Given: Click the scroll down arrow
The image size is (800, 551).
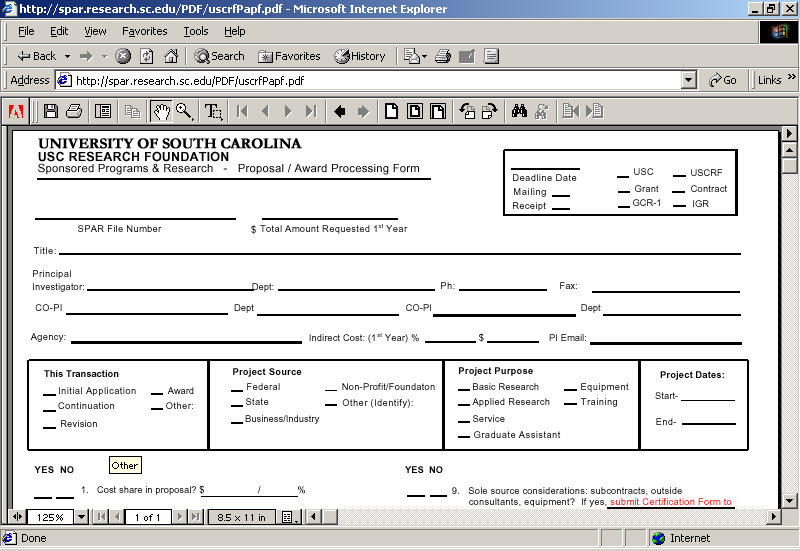Looking at the screenshot, I should [x=789, y=500].
